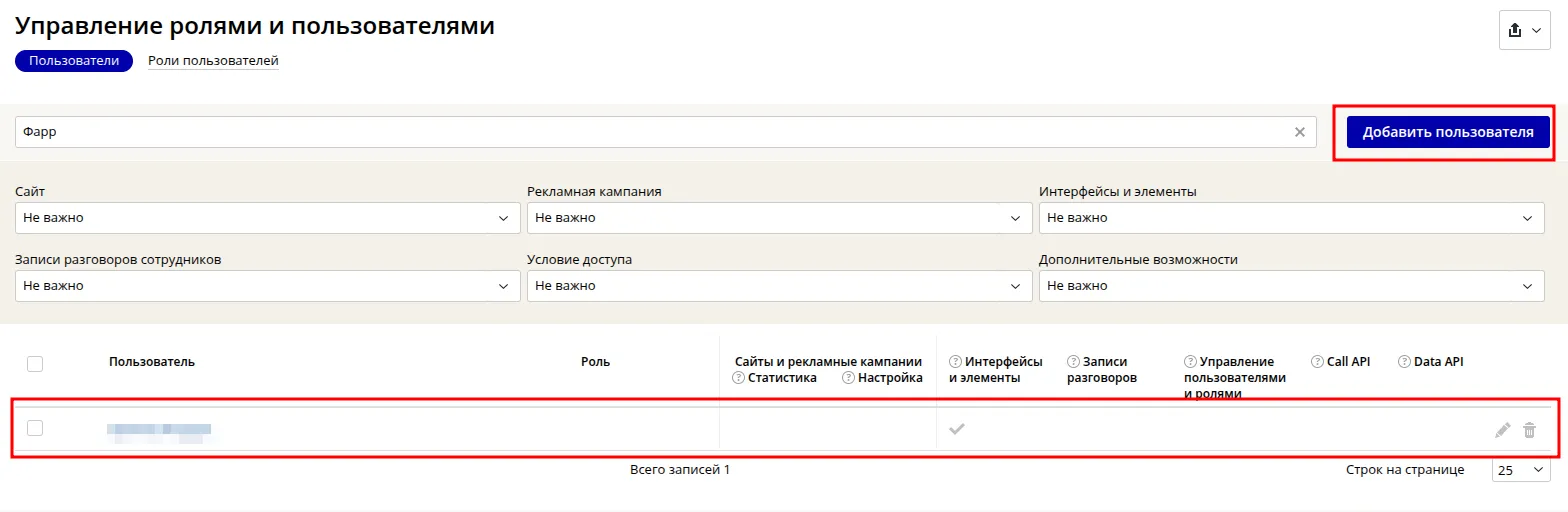Screen dimensions: 1568x512
Task: Click help icon next to Настройка
Action: pos(849,378)
